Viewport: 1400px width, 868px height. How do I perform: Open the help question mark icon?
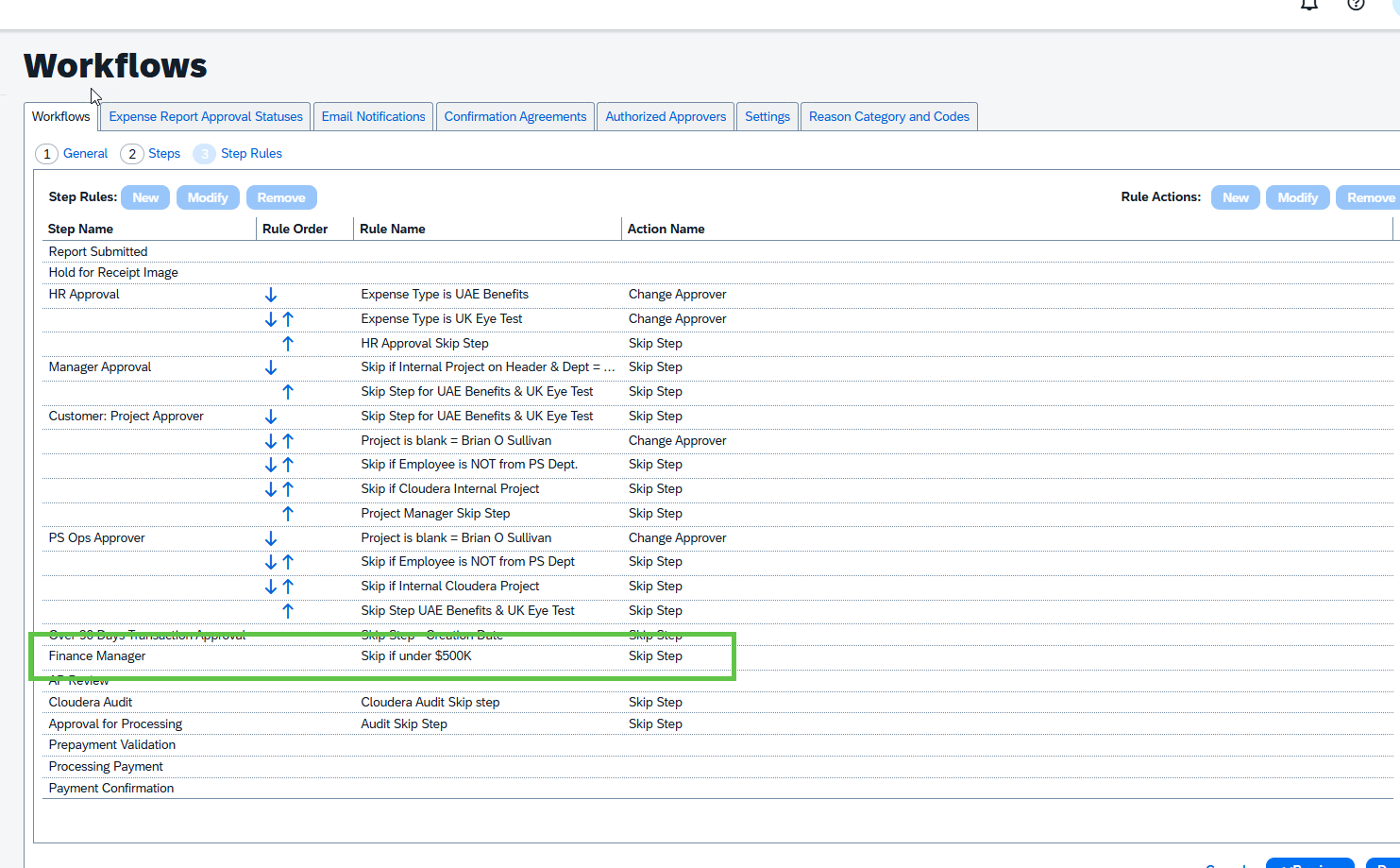click(1356, 4)
